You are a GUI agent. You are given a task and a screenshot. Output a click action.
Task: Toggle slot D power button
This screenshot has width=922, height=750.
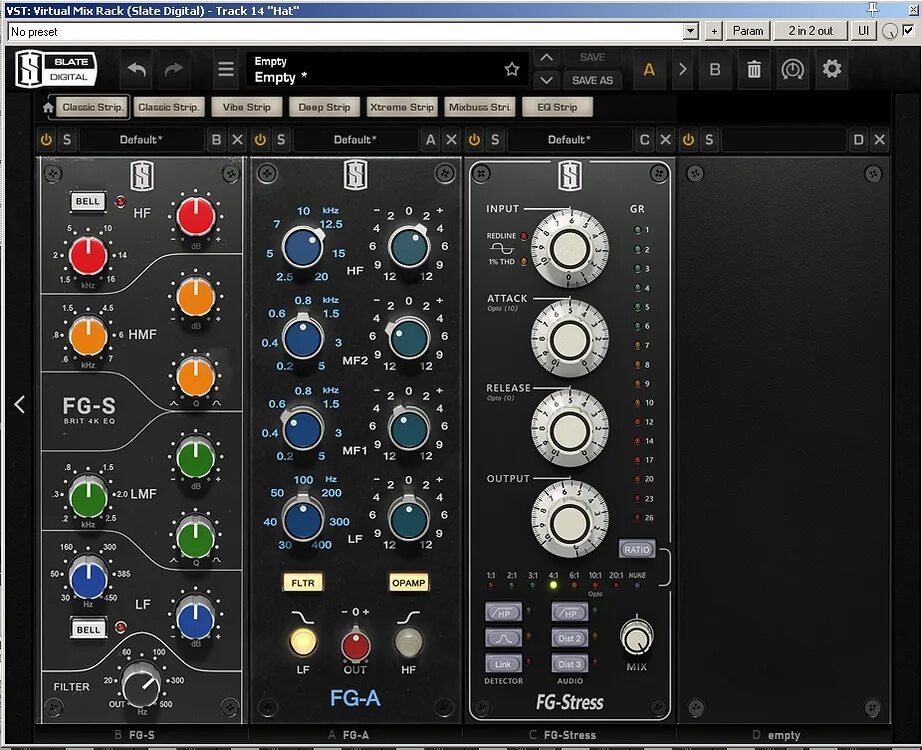point(689,139)
